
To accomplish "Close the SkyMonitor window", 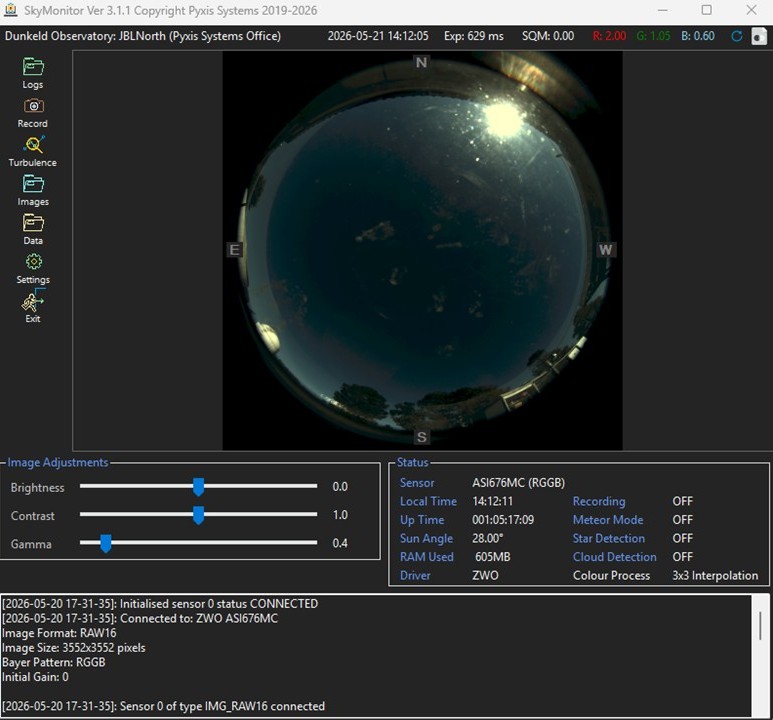I will point(751,10).
